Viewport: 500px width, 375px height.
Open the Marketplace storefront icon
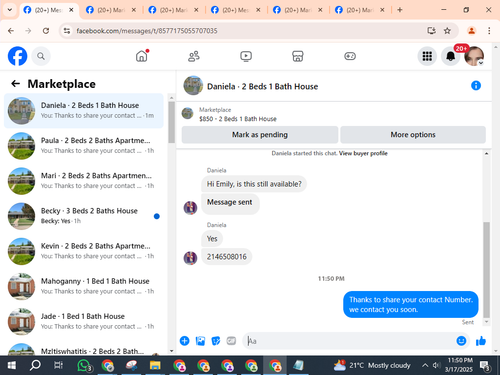click(298, 56)
